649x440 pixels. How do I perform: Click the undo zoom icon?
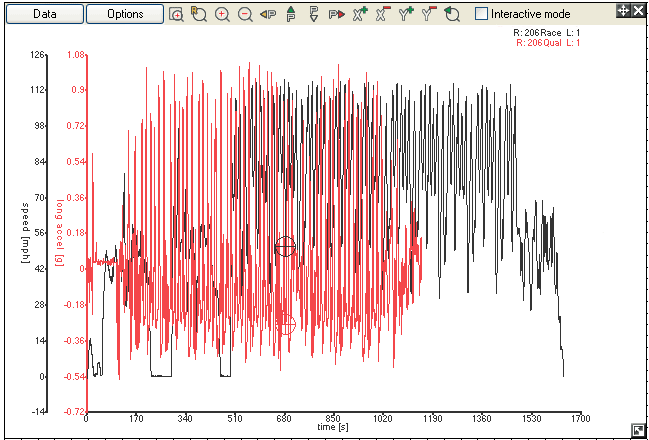(x=452, y=15)
